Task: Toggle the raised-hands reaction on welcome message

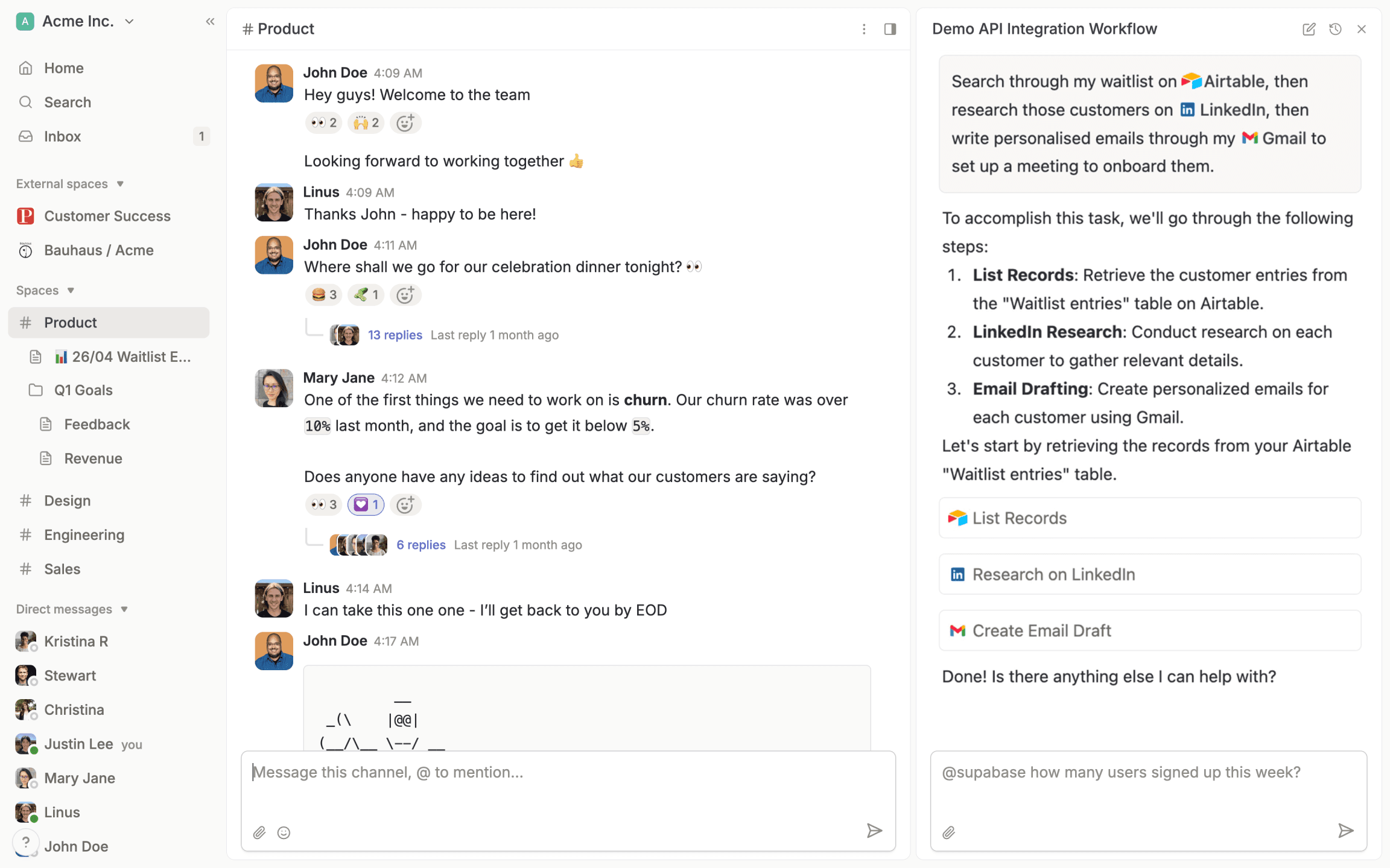Action: point(366,123)
